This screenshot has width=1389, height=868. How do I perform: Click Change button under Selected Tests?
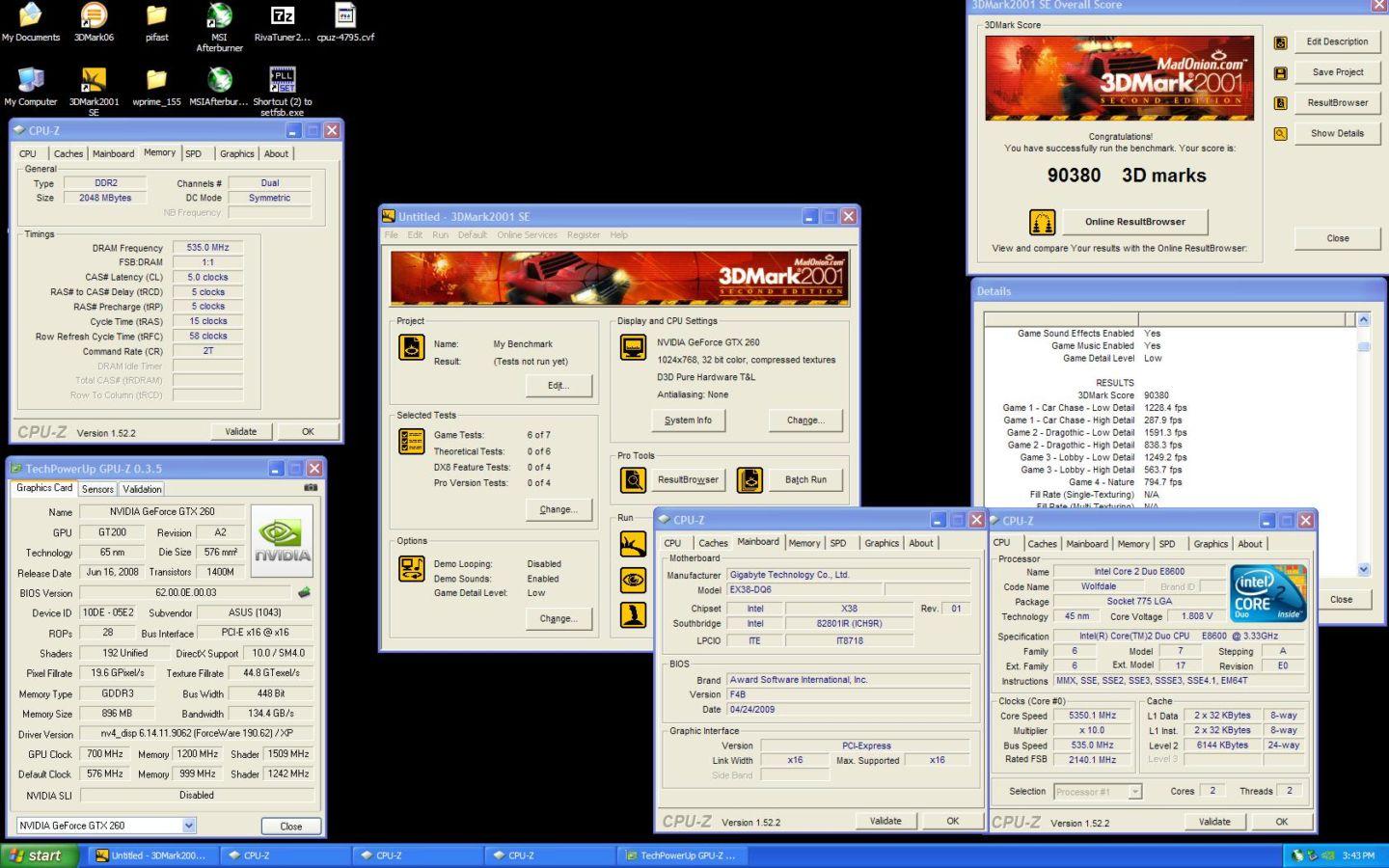tap(558, 509)
